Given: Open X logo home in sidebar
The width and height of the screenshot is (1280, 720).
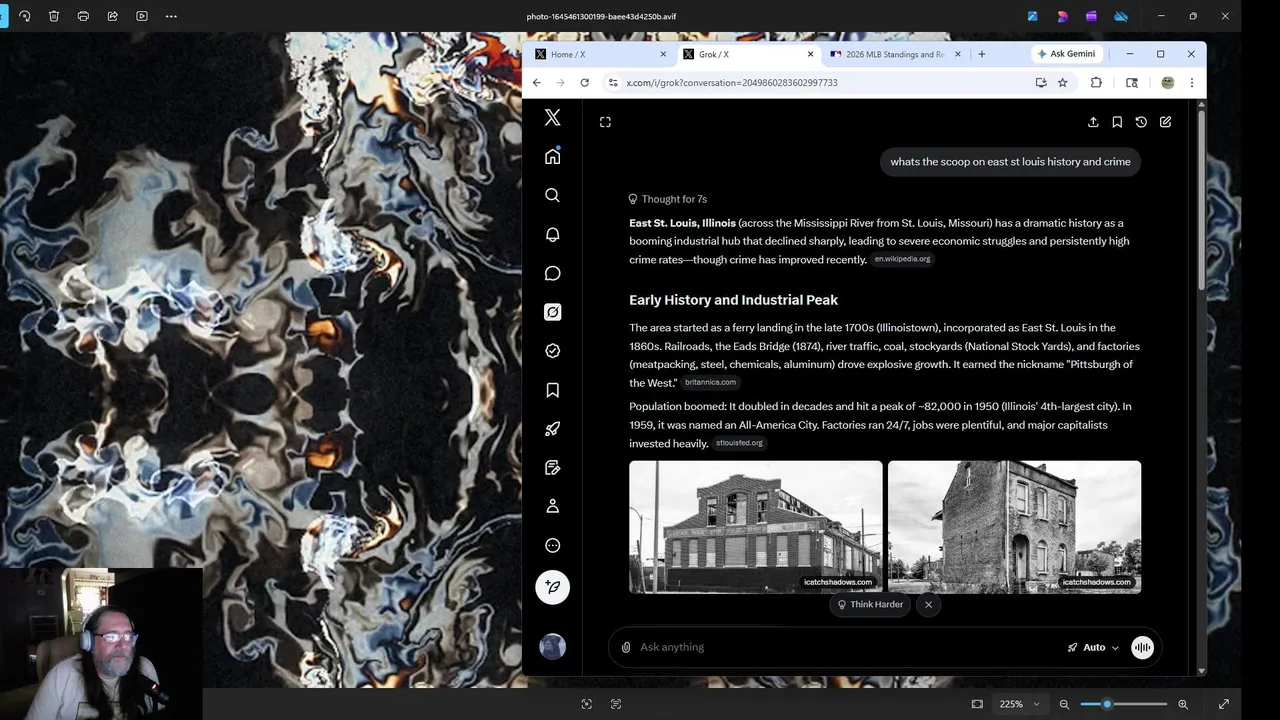Looking at the screenshot, I should 552,117.
